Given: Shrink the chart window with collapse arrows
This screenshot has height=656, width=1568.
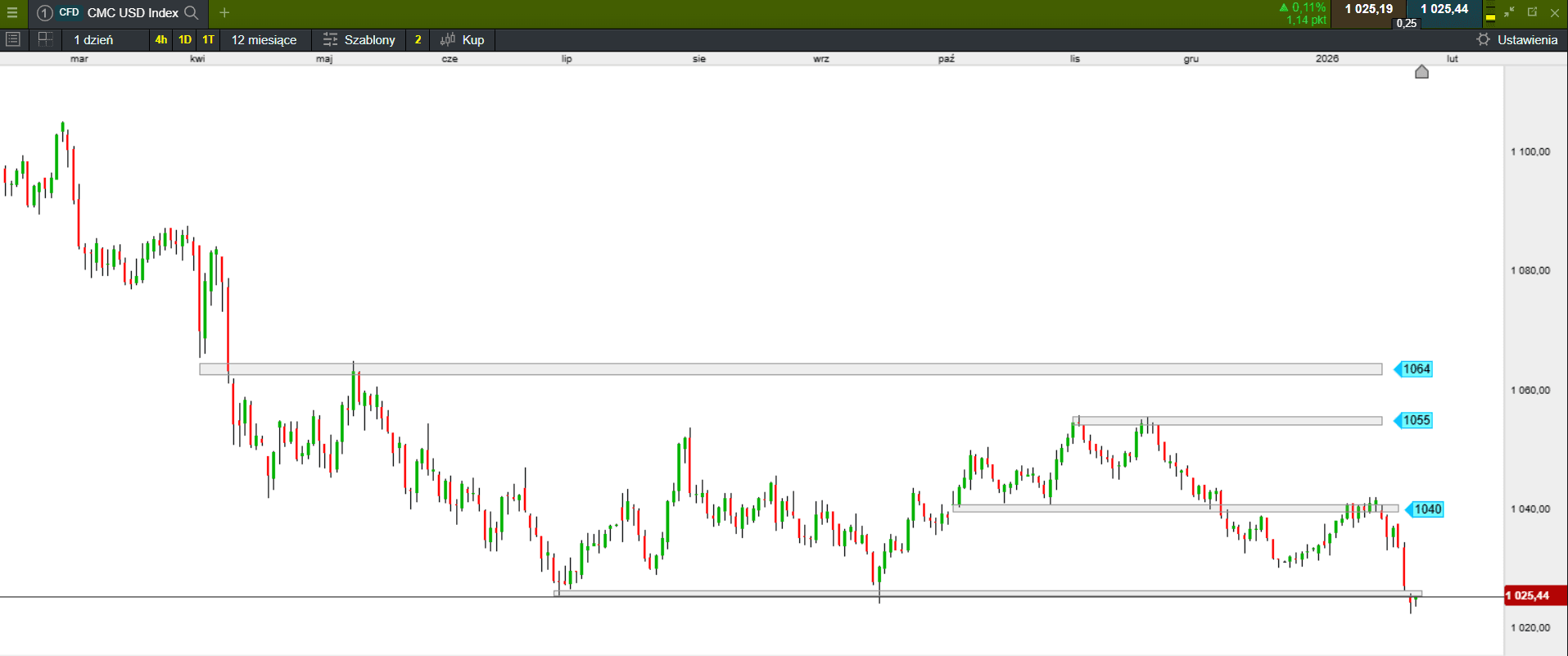Looking at the screenshot, I should pos(1509,12).
